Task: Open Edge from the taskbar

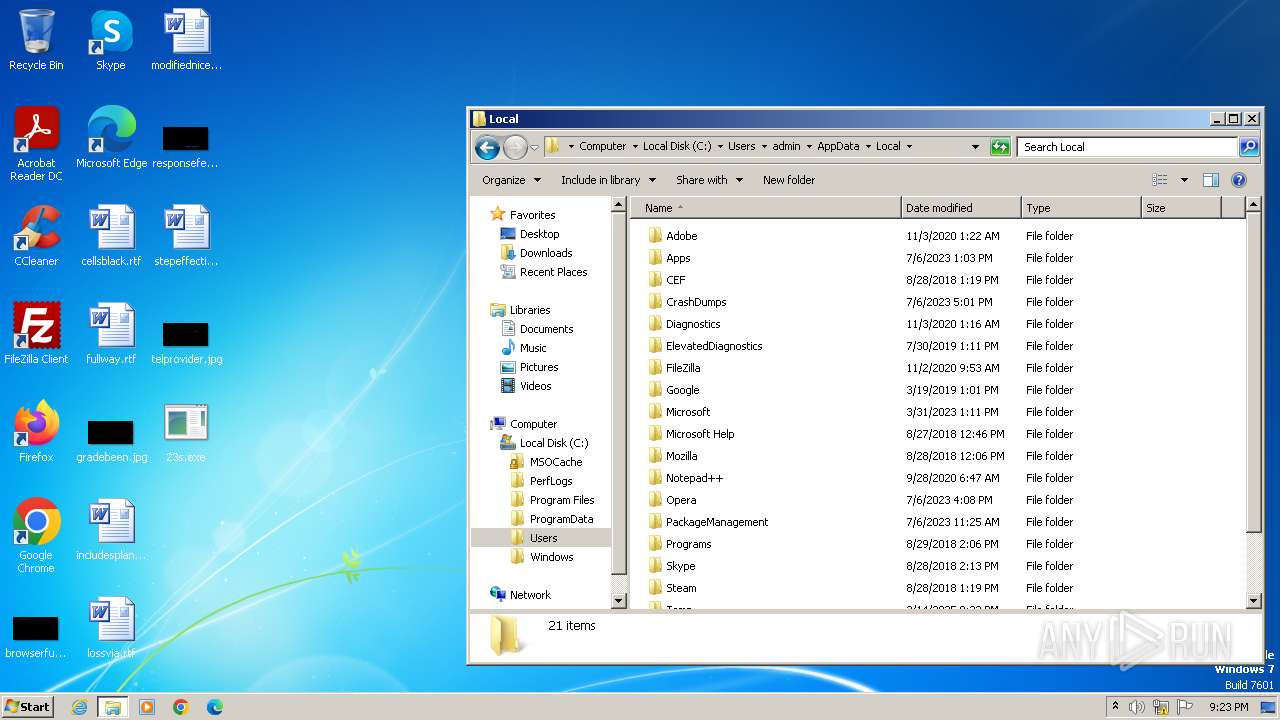Action: click(x=214, y=707)
